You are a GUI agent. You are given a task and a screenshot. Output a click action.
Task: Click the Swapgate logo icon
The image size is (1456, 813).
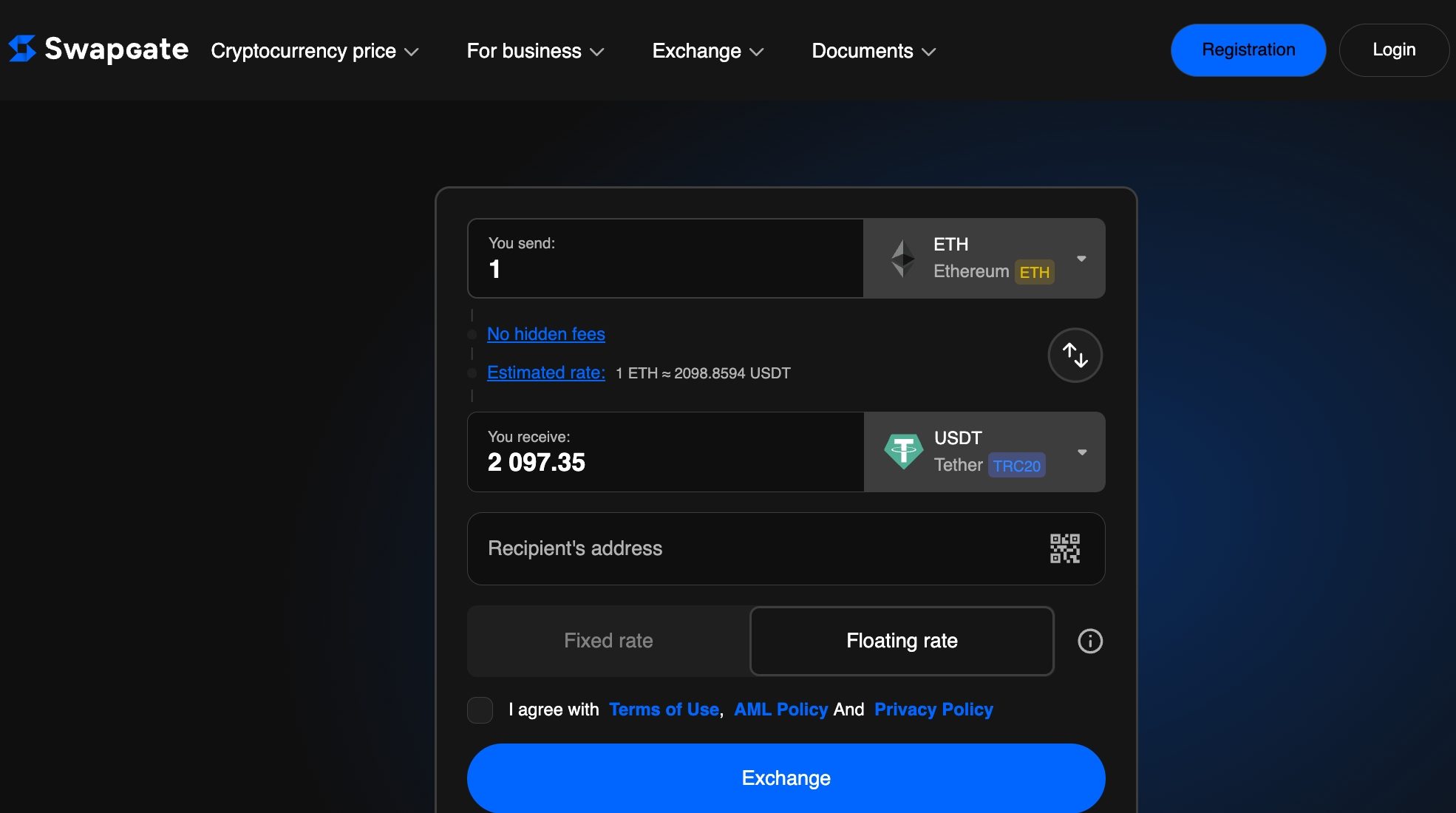coord(22,49)
